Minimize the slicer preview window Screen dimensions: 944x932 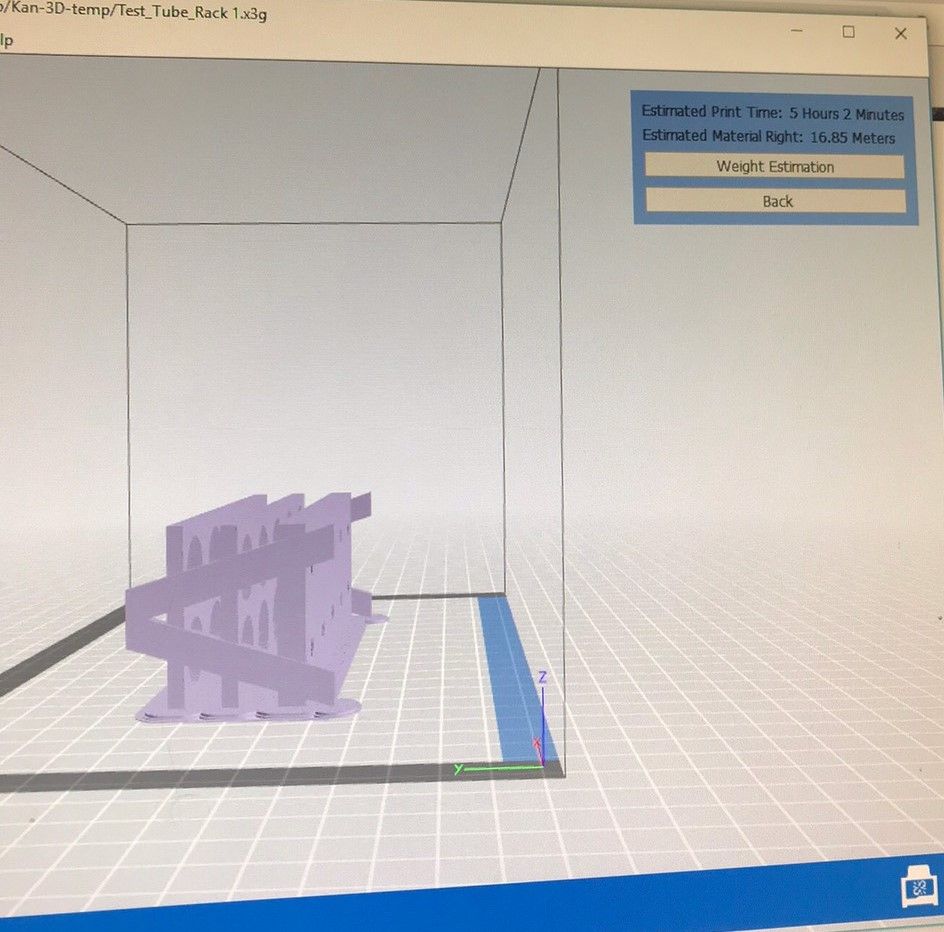pos(797,31)
